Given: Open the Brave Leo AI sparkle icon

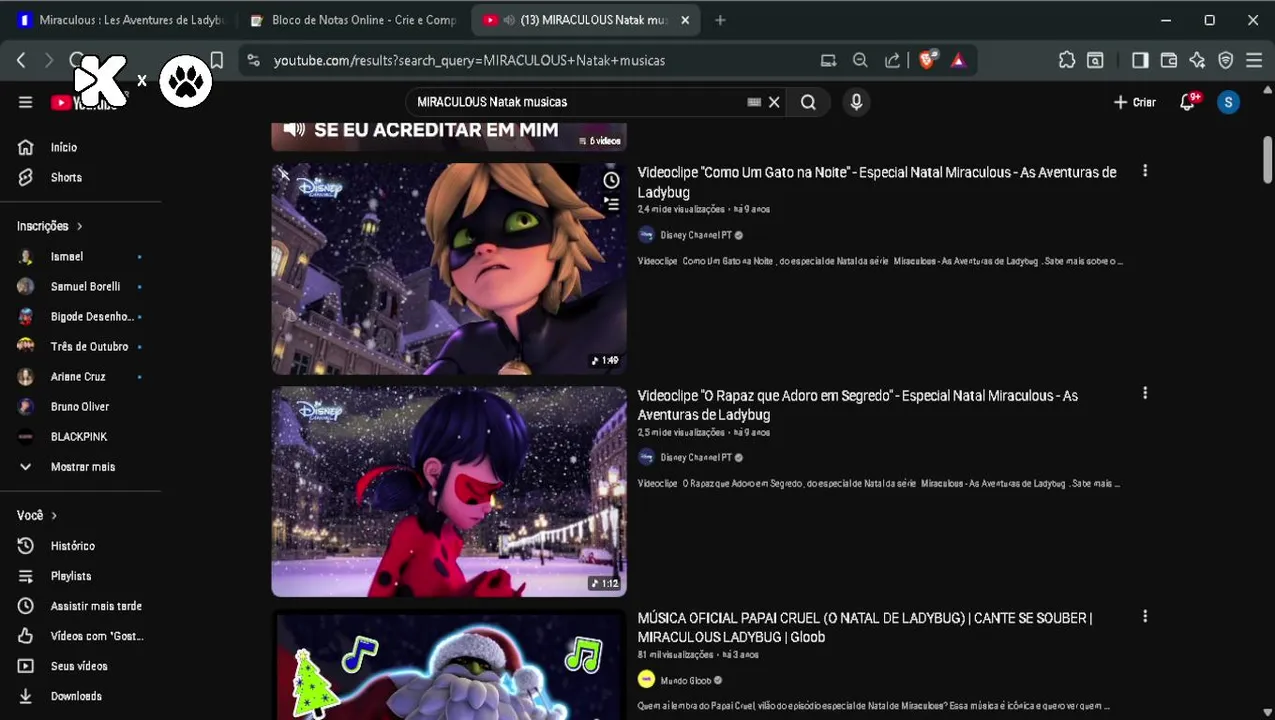Looking at the screenshot, I should tap(1197, 60).
